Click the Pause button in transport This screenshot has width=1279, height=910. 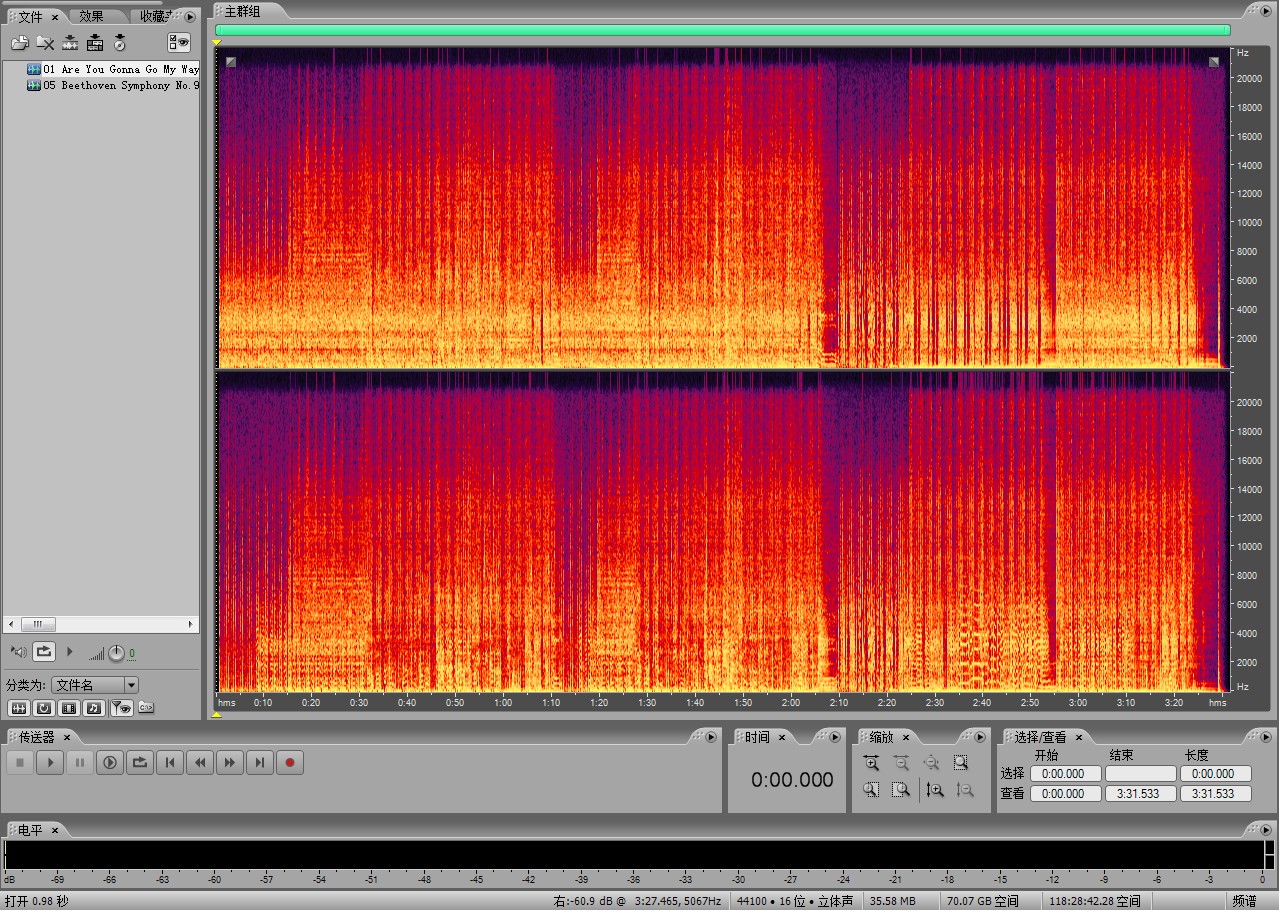pos(80,763)
